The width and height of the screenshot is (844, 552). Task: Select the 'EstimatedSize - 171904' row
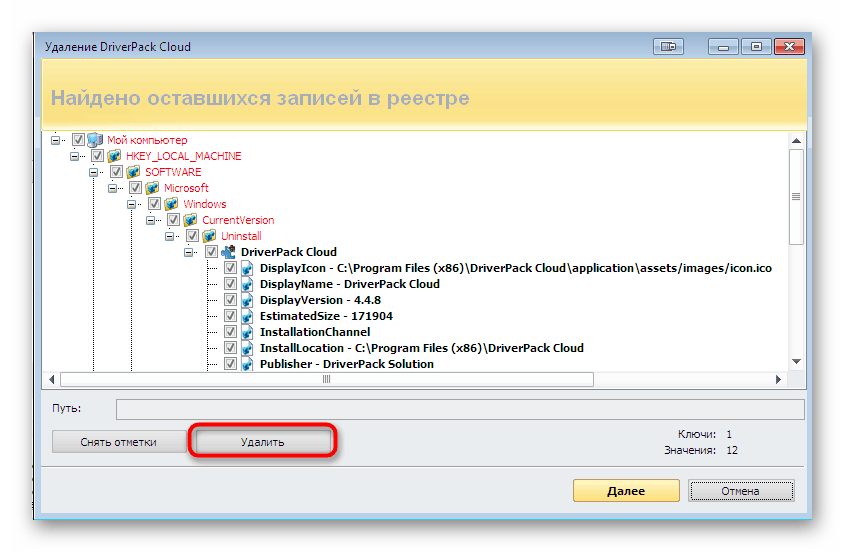pos(326,316)
